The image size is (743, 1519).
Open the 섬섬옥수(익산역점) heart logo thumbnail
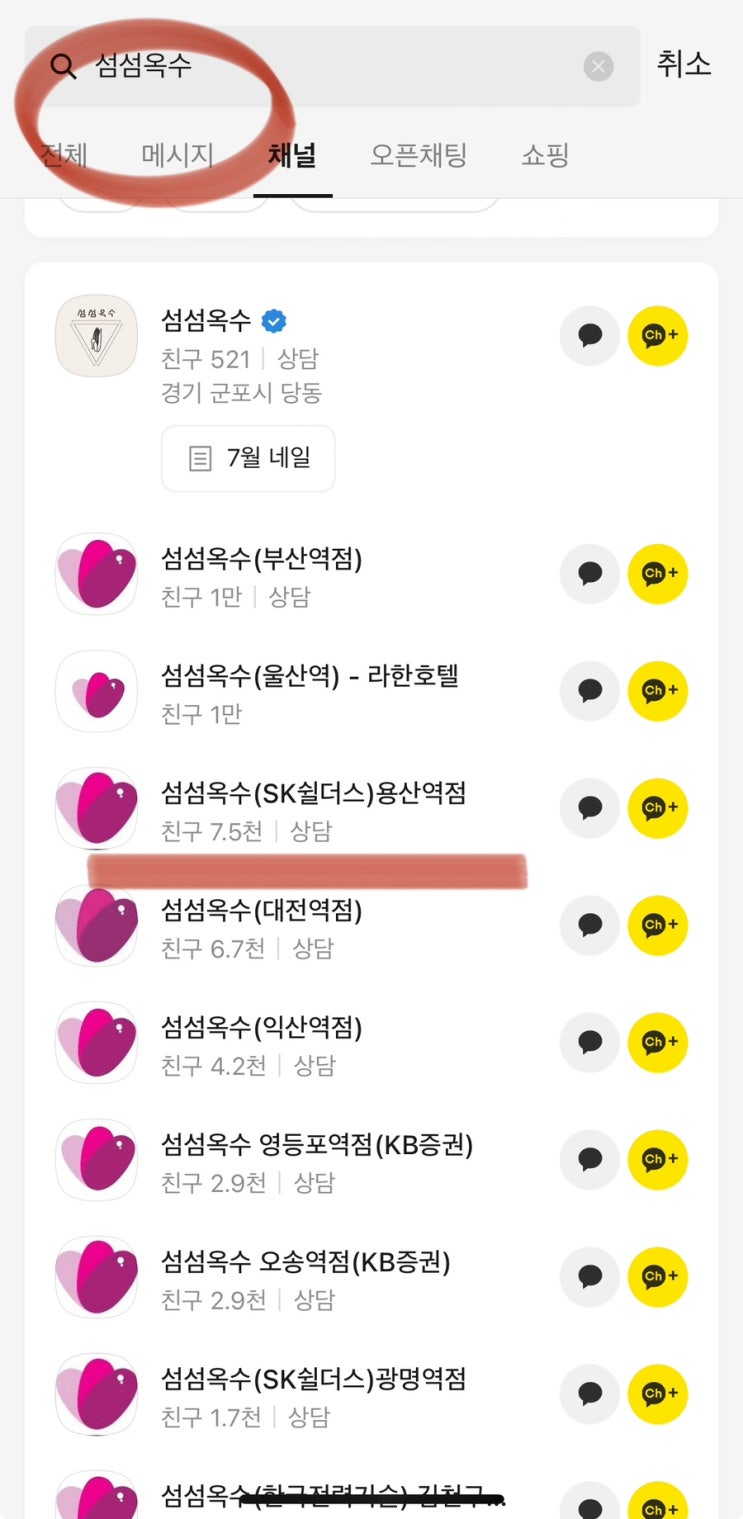96,1042
